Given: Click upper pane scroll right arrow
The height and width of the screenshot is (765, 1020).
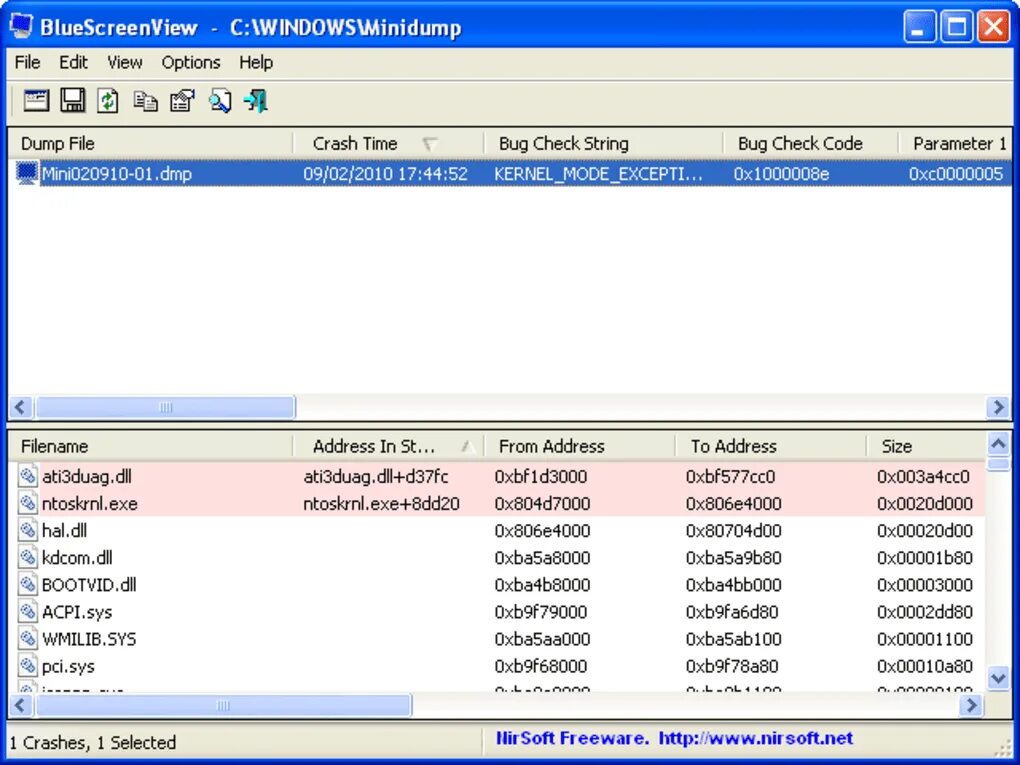Looking at the screenshot, I should 997,407.
